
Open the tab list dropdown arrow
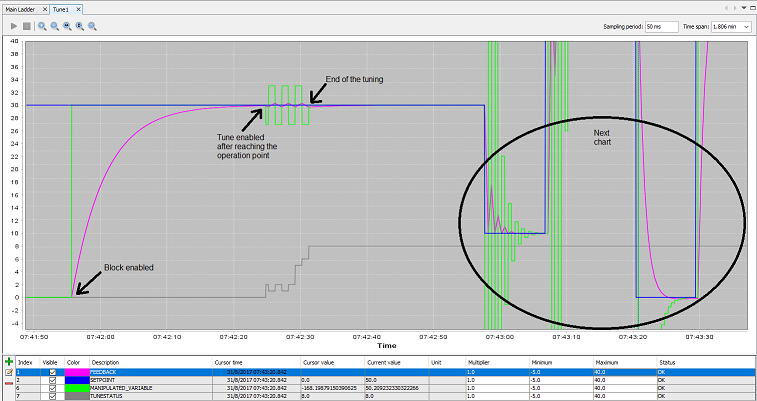[743, 8]
